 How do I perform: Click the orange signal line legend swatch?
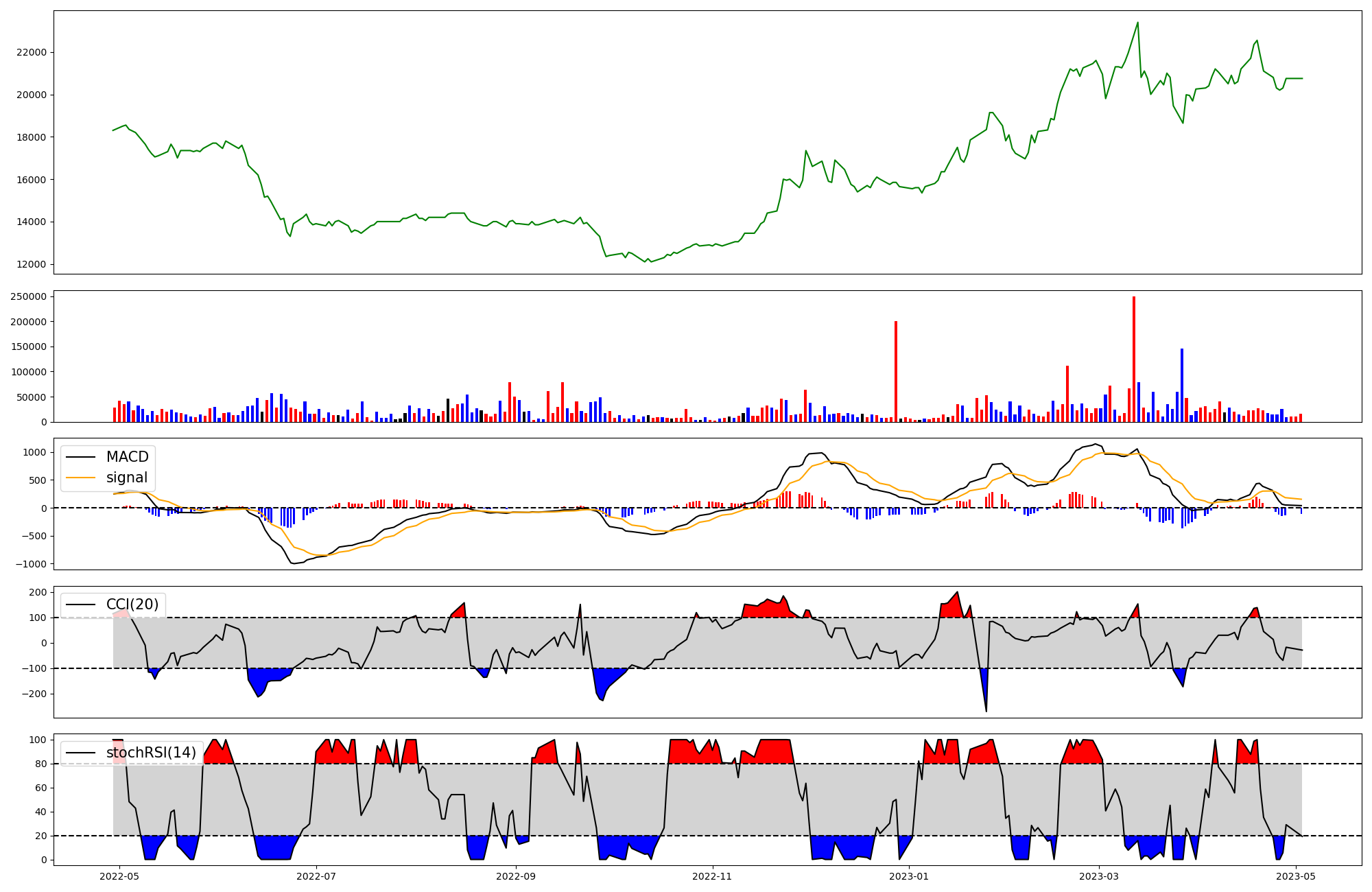[82, 478]
